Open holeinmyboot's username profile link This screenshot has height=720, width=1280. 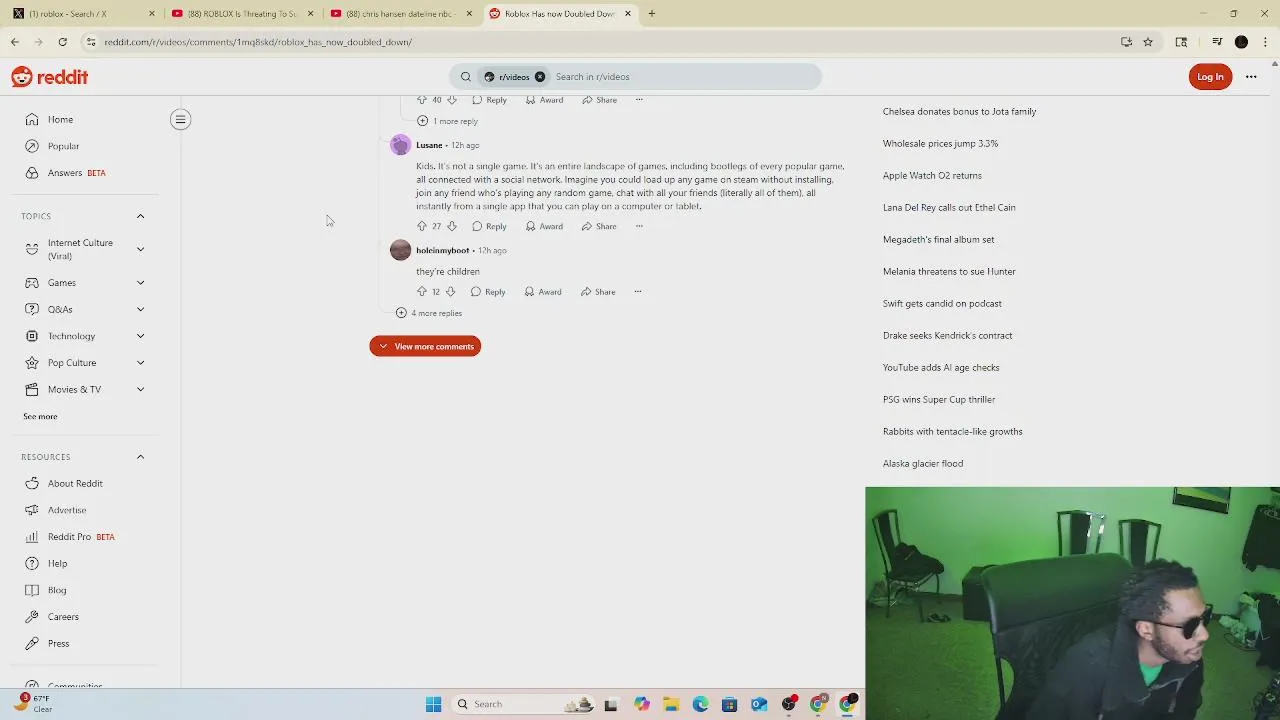coord(442,250)
